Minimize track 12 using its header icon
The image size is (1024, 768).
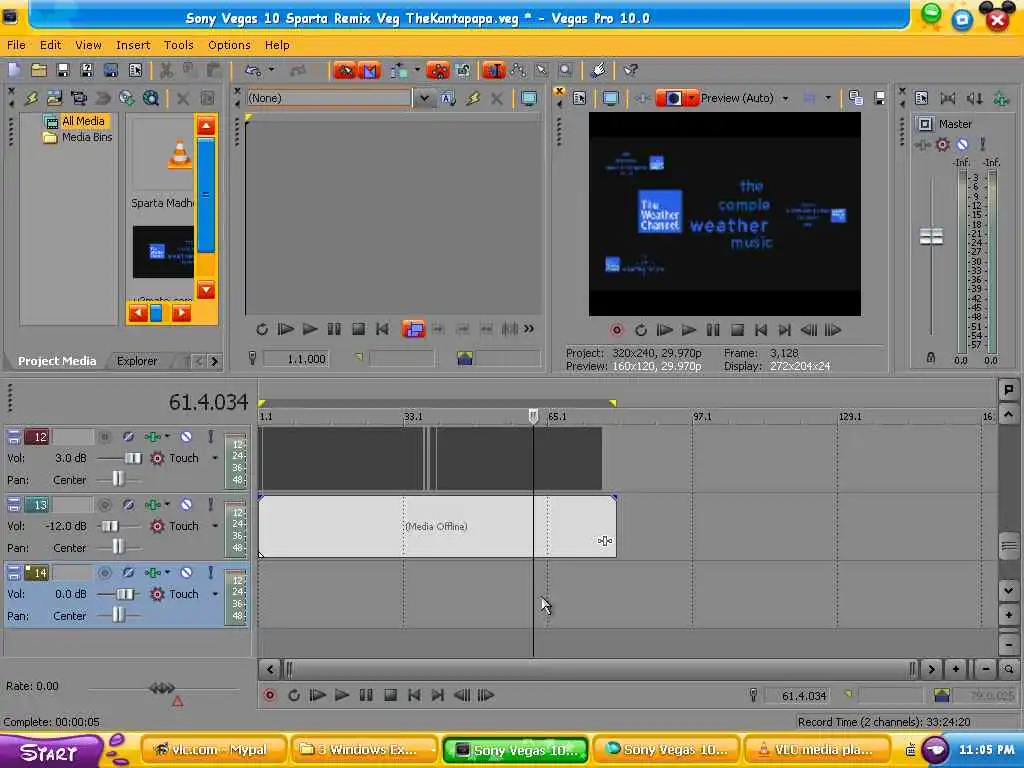tap(14, 437)
